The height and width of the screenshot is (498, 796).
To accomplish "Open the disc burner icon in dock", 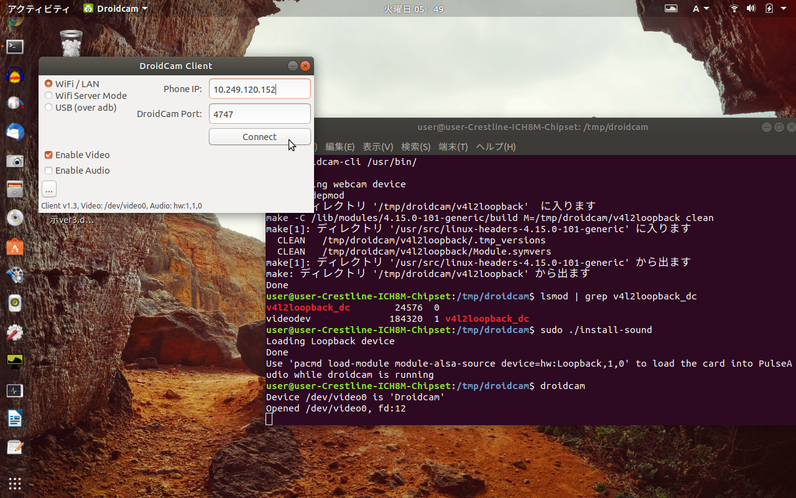I will click(x=15, y=218).
